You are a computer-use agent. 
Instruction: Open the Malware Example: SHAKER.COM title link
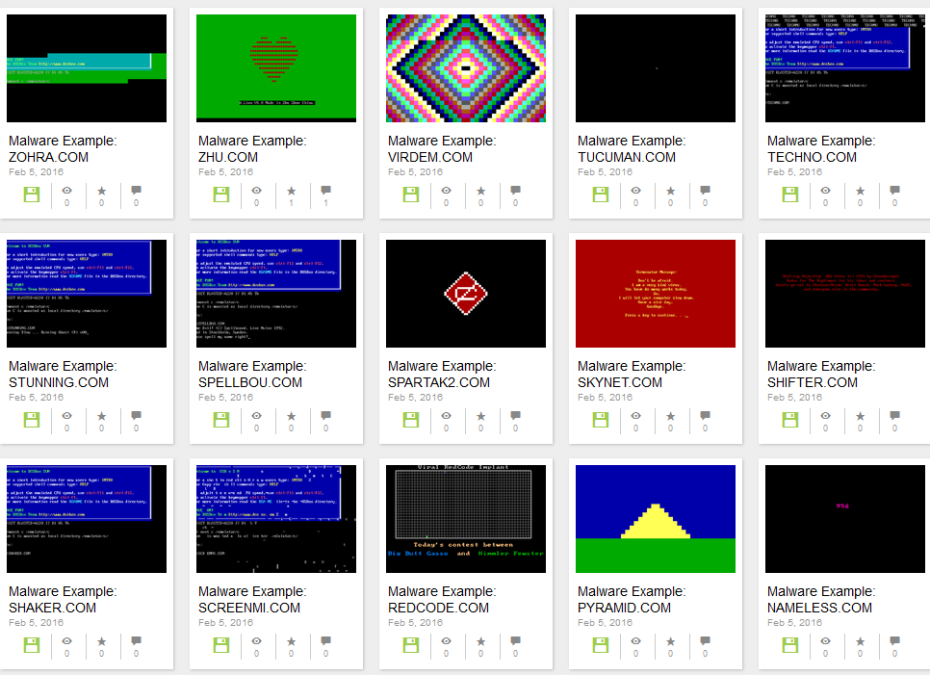tap(62, 599)
